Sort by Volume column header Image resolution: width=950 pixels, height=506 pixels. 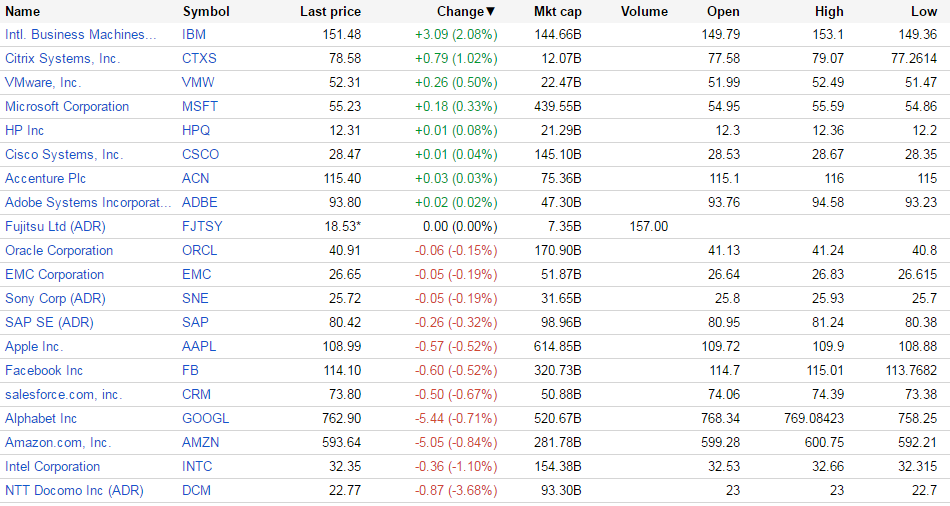(x=644, y=12)
